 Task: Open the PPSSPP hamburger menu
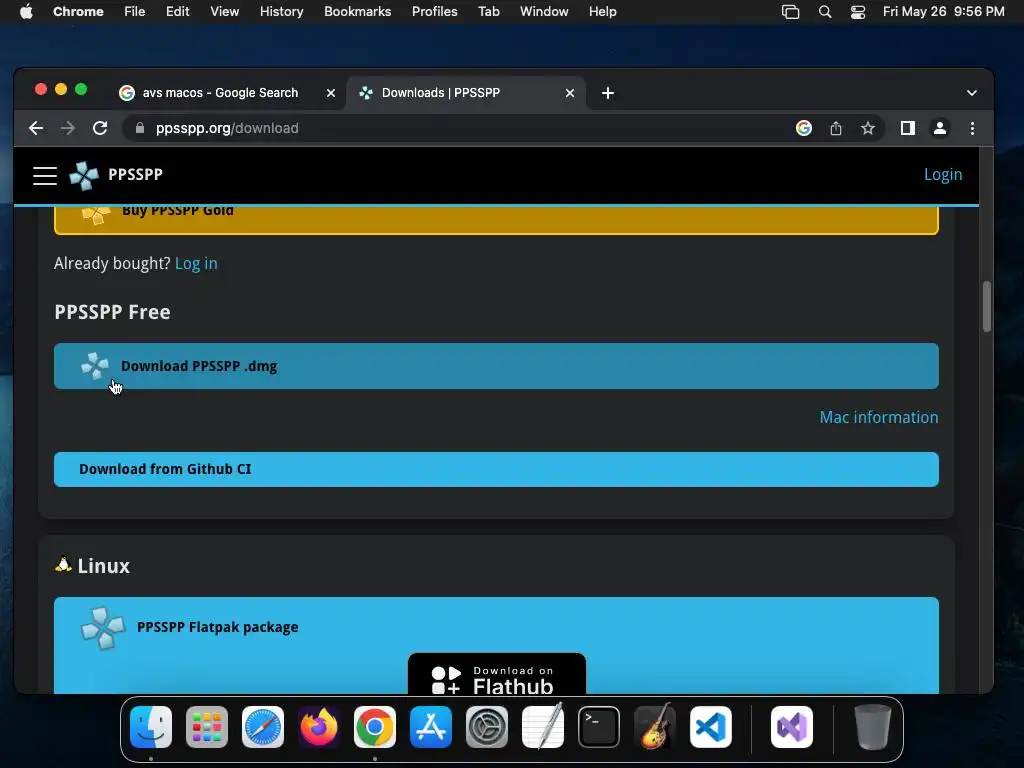[45, 176]
